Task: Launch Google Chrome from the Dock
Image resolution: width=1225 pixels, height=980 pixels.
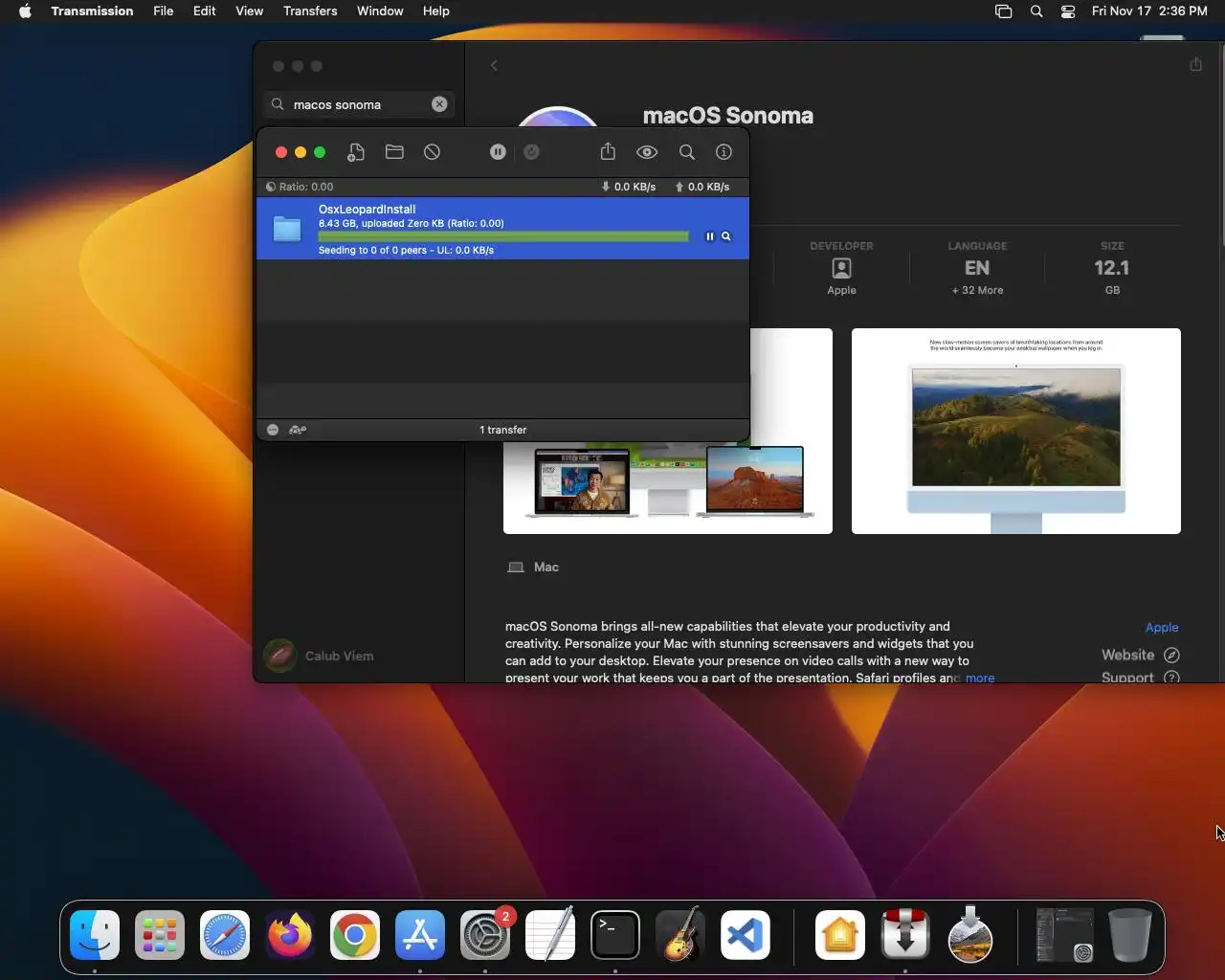Action: (355, 934)
